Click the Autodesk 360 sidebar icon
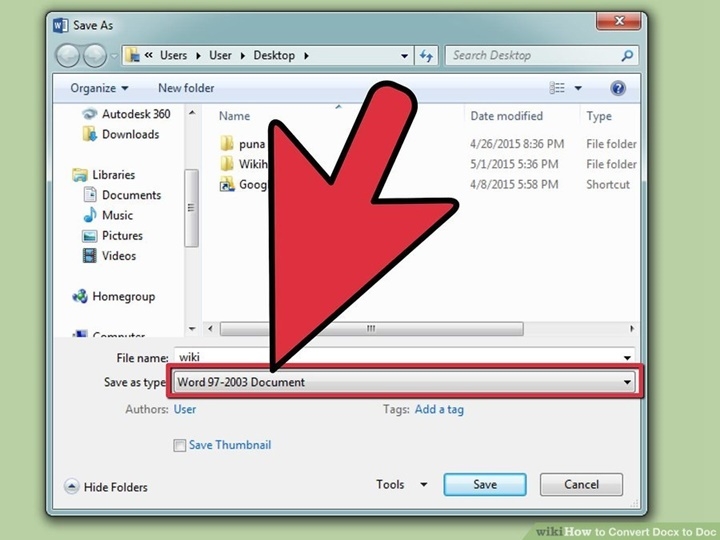This screenshot has height=540, width=720. (90, 113)
